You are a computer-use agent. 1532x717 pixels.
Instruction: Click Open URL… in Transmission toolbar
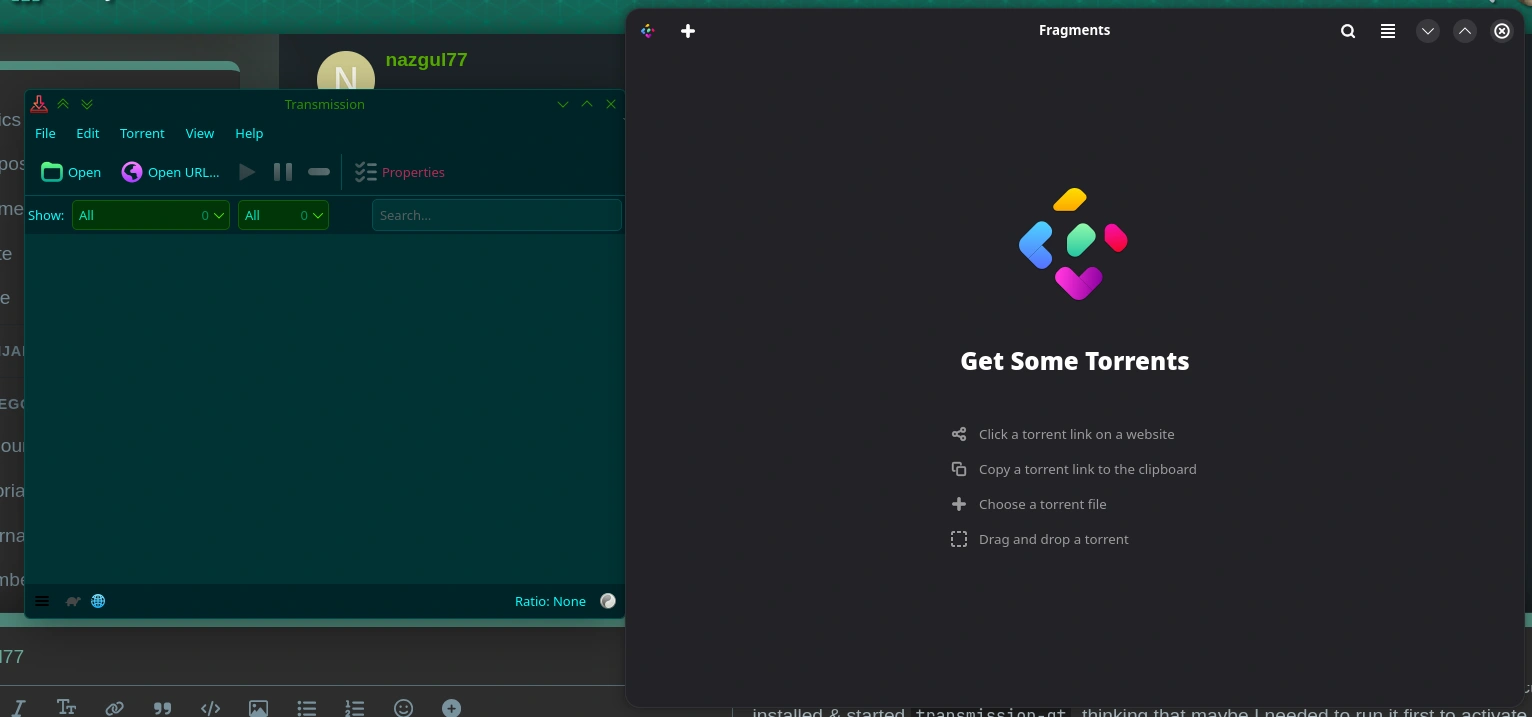170,172
